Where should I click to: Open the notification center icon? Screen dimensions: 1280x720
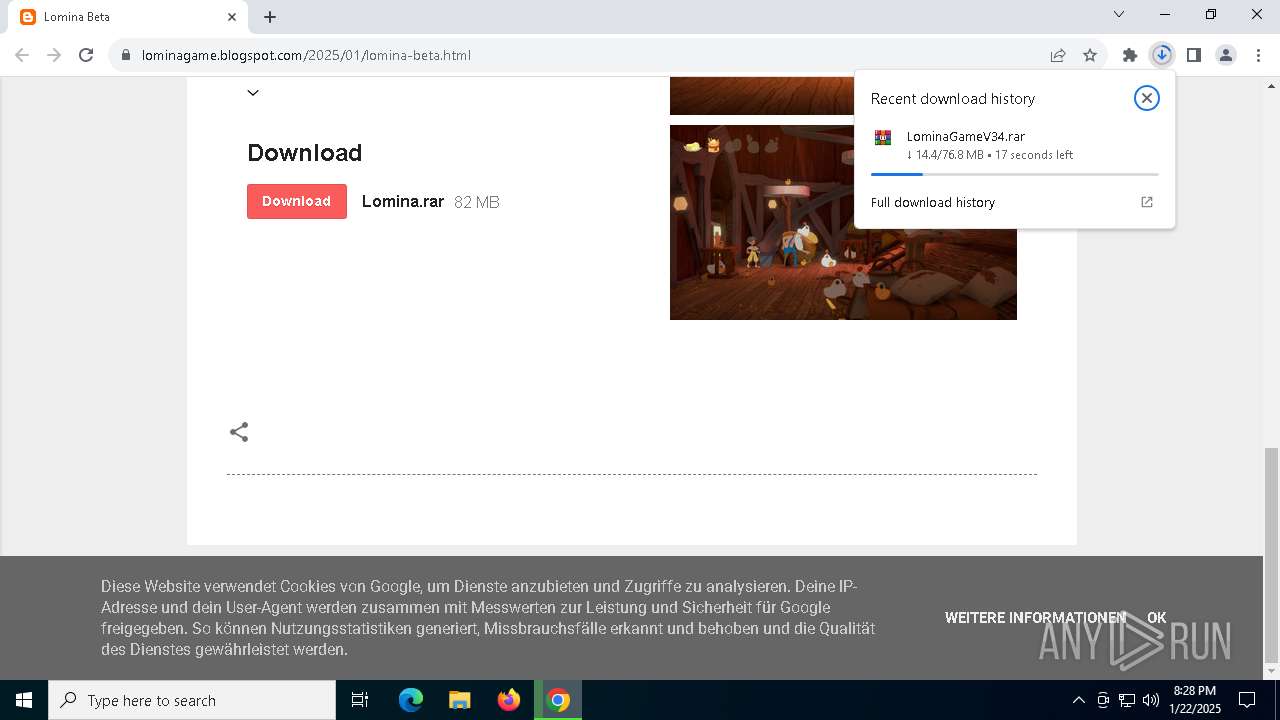pyautogui.click(x=1247, y=700)
